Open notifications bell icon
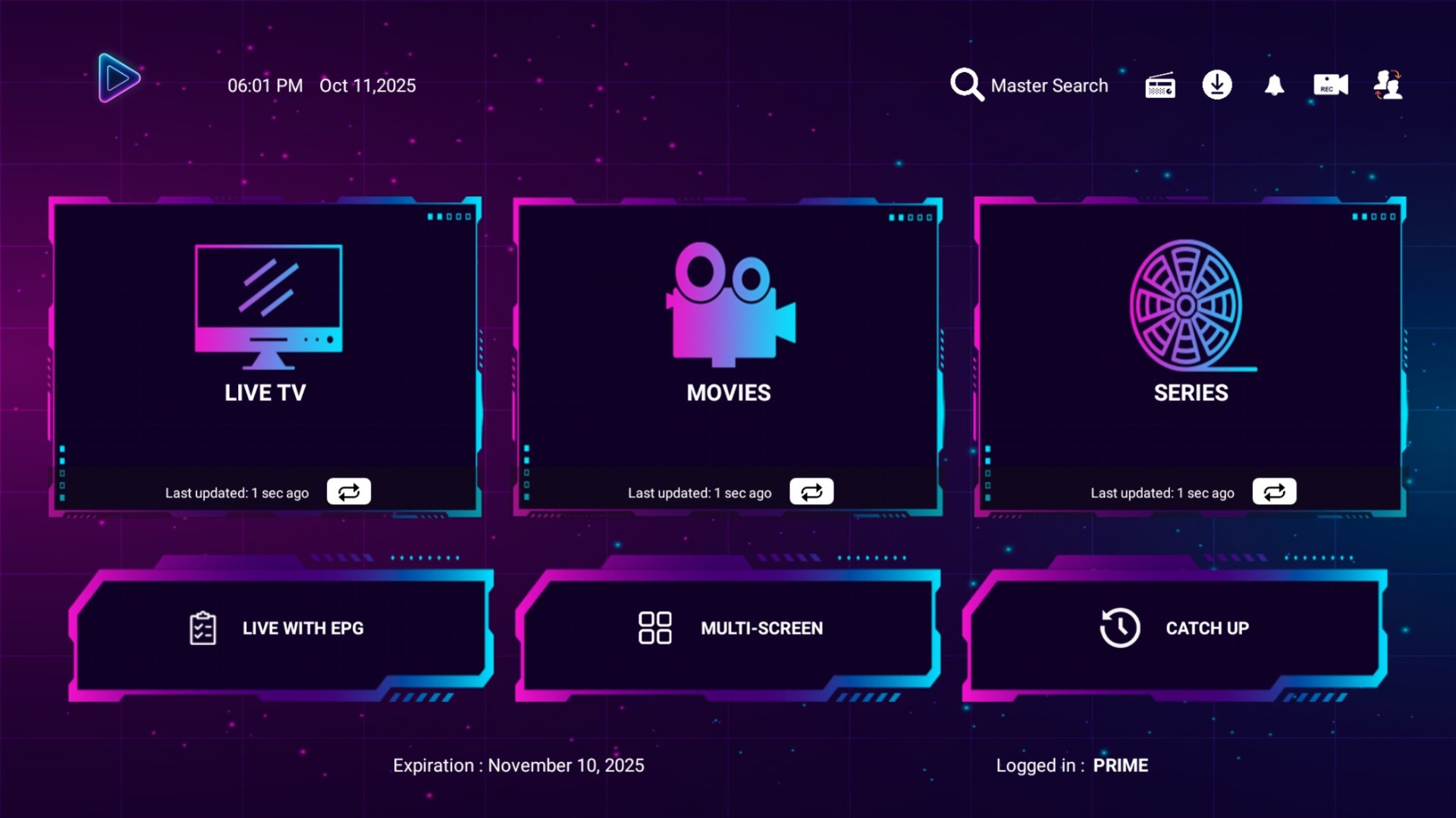This screenshot has height=818, width=1456. [x=1274, y=85]
